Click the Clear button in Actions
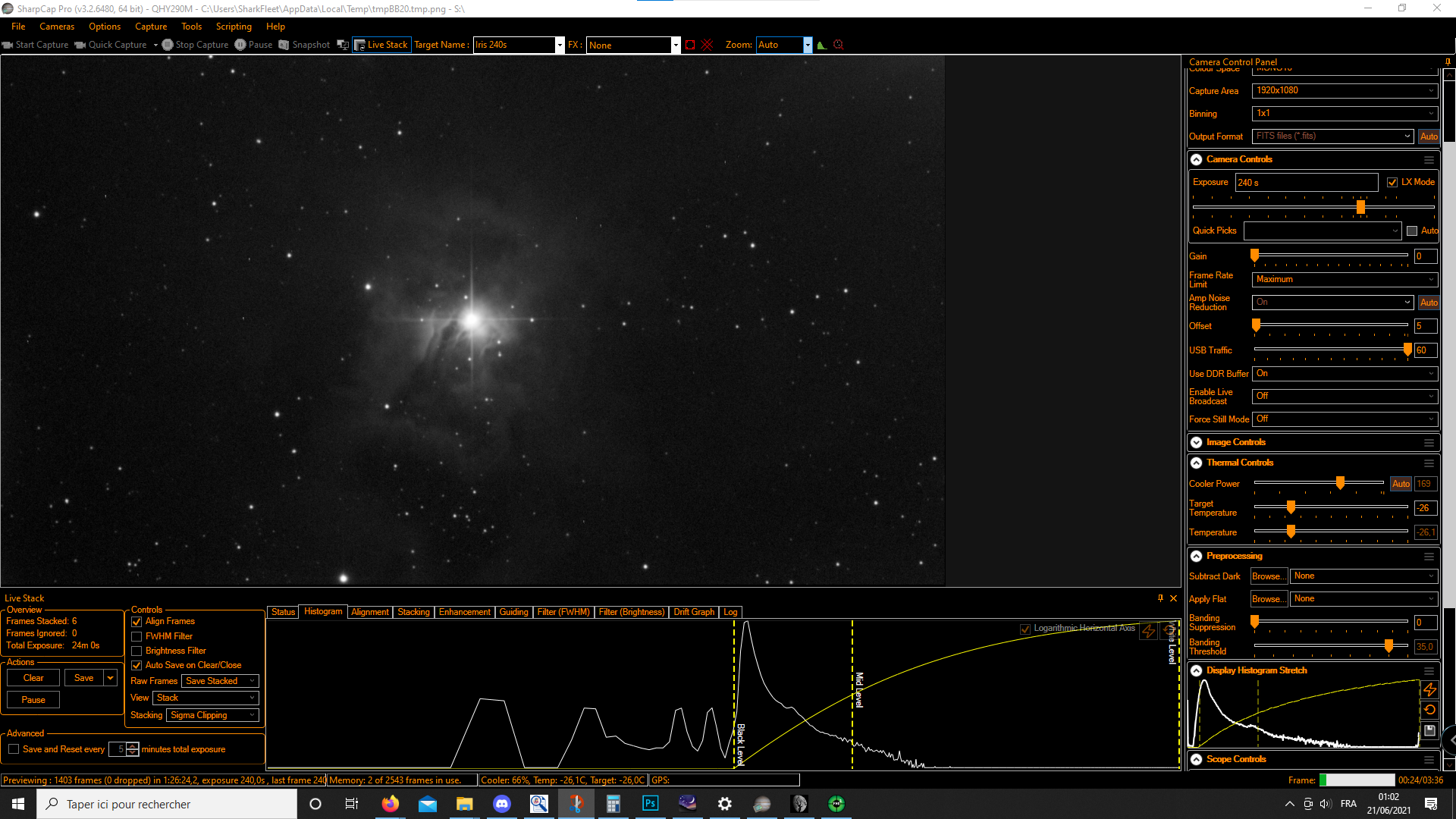Viewport: 1456px width, 819px height. tap(33, 678)
